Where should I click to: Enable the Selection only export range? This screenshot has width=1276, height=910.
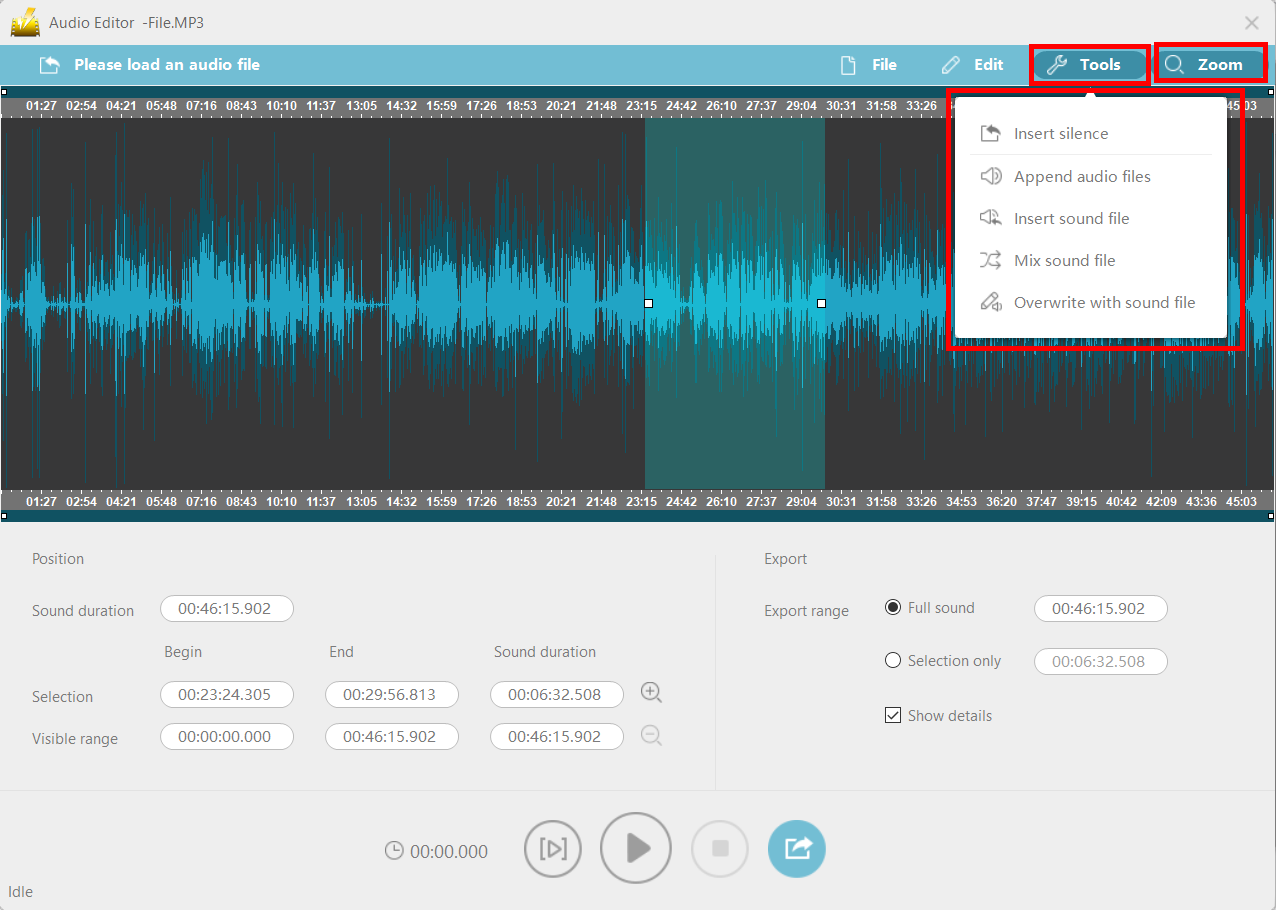pos(891,660)
